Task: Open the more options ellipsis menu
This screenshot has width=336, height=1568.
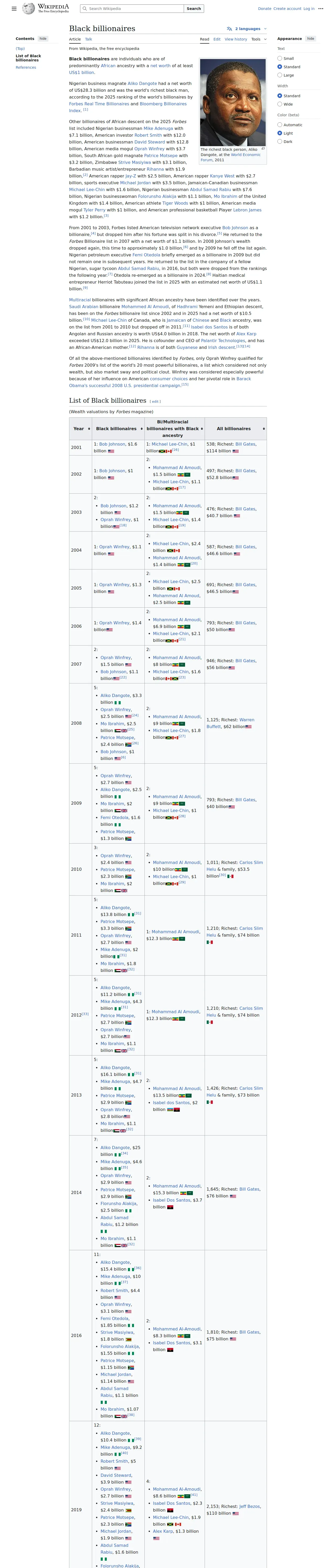Action: click(x=321, y=9)
